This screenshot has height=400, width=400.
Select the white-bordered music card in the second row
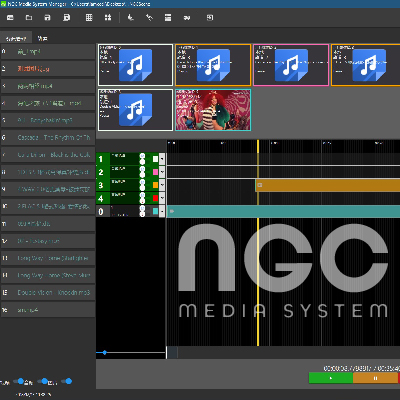click(135, 110)
